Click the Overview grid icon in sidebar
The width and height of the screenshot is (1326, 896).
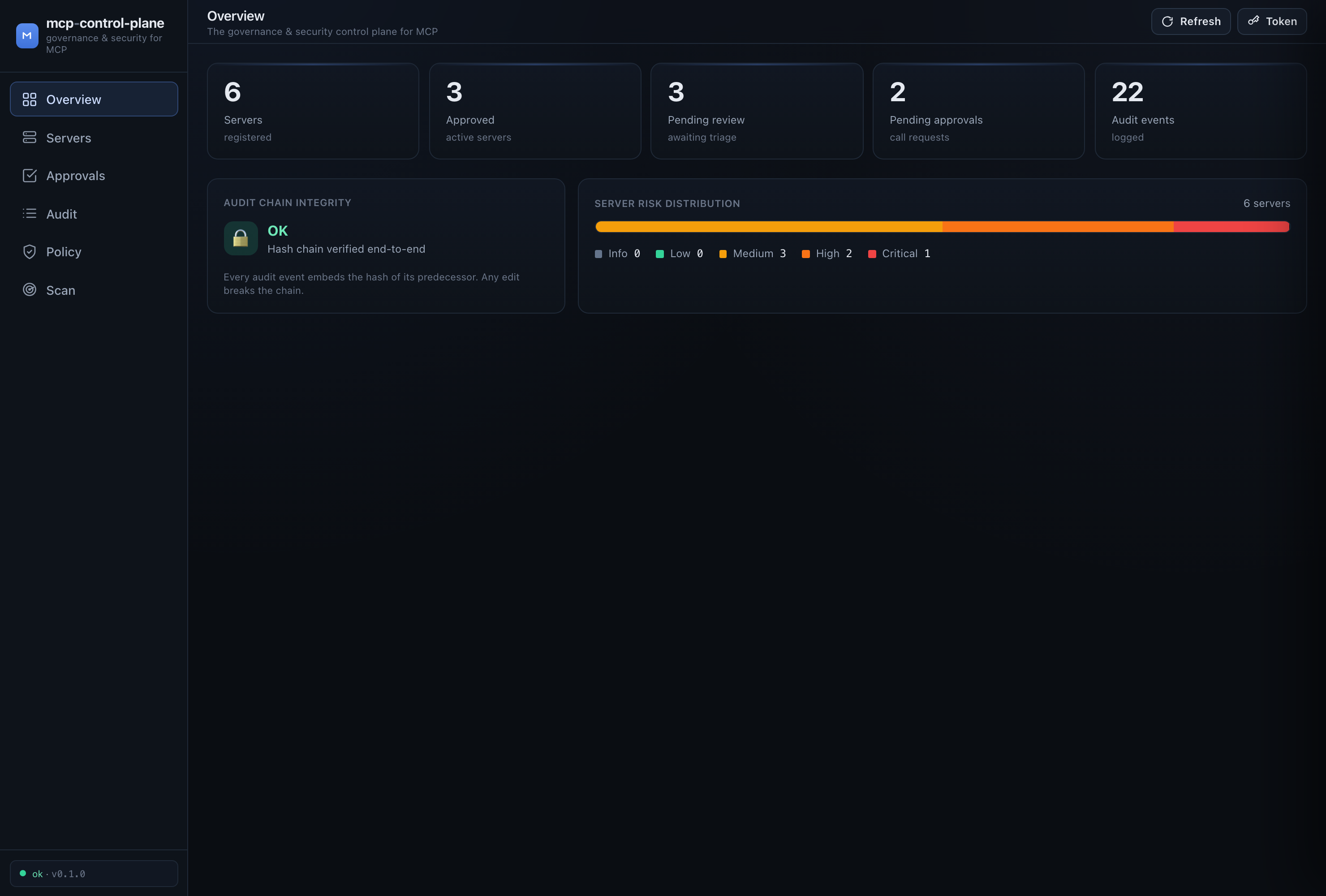coord(30,99)
